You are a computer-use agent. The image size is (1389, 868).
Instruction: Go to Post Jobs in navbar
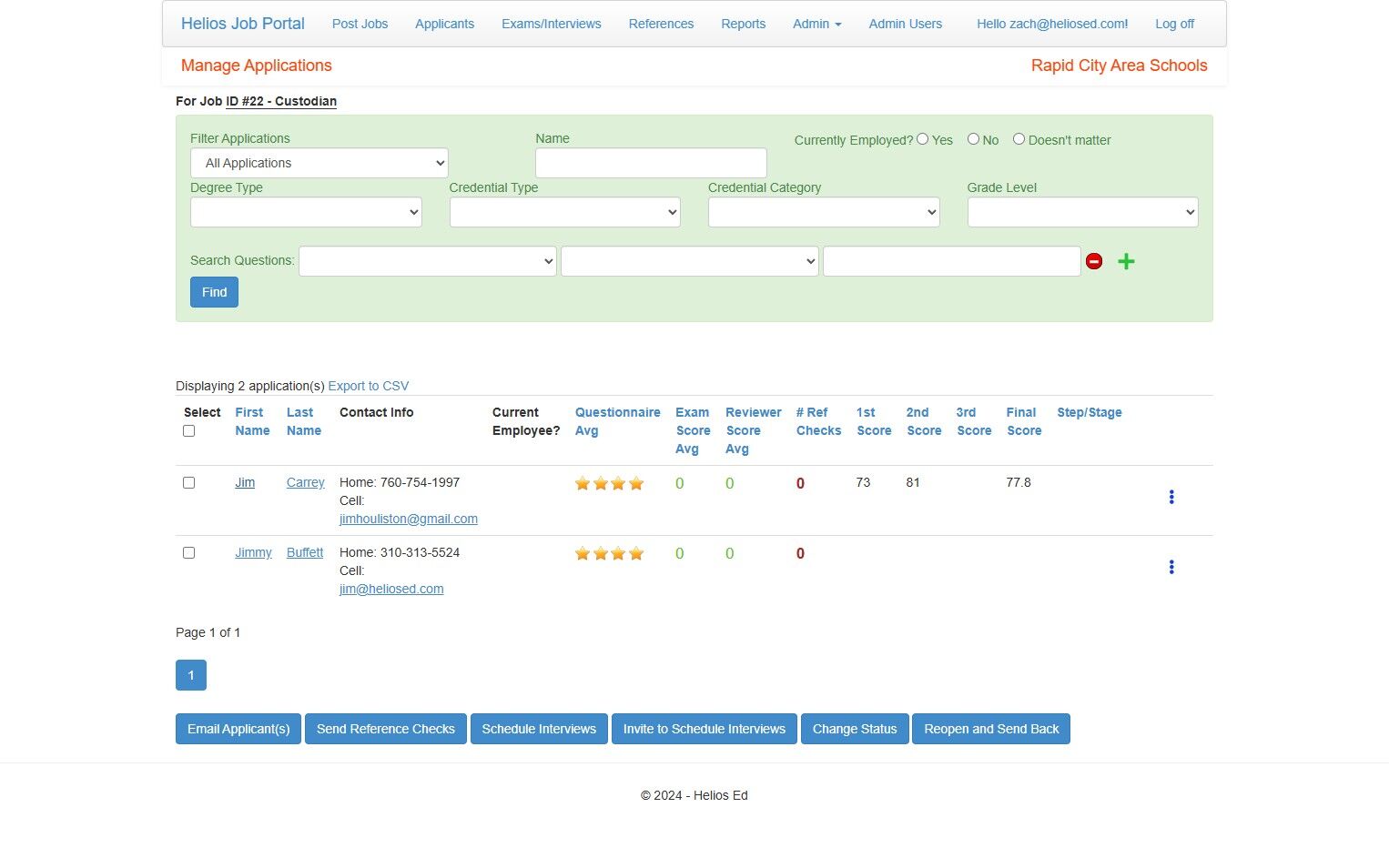coord(360,24)
